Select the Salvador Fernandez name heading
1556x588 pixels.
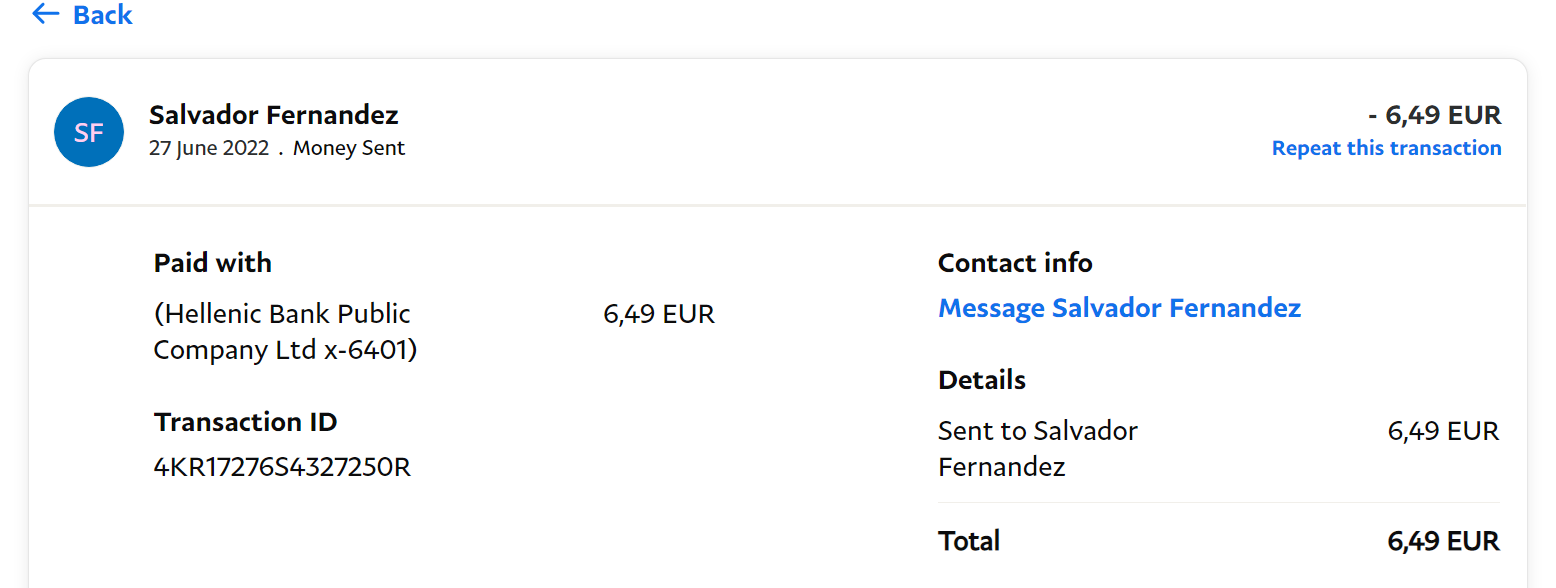[273, 115]
